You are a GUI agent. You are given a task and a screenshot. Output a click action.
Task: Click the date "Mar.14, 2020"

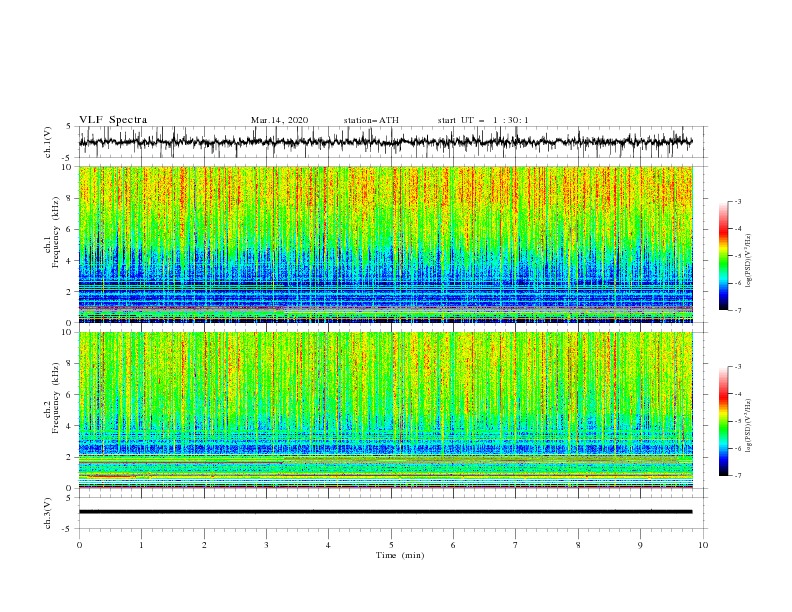click(x=279, y=120)
